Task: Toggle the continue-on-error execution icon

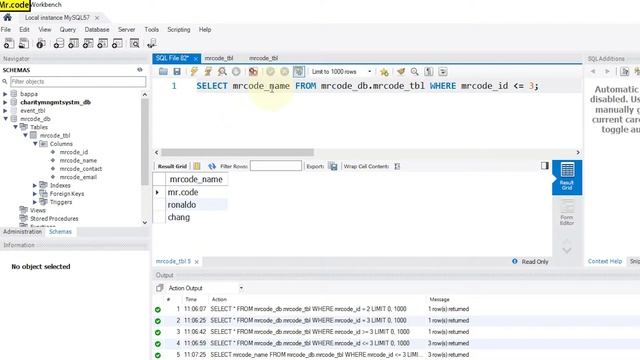Action: (253, 72)
